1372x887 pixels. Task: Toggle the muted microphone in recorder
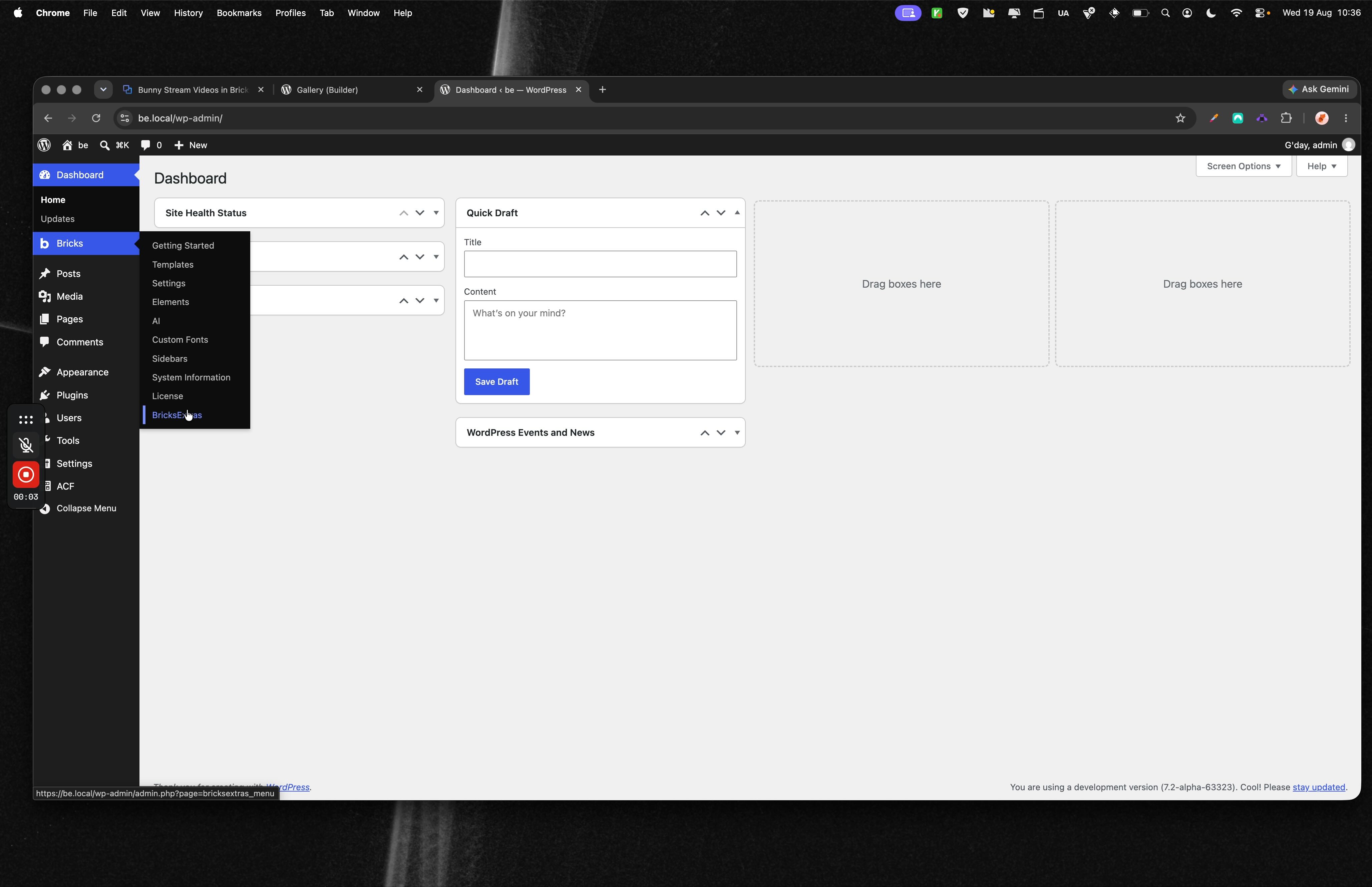tap(26, 445)
